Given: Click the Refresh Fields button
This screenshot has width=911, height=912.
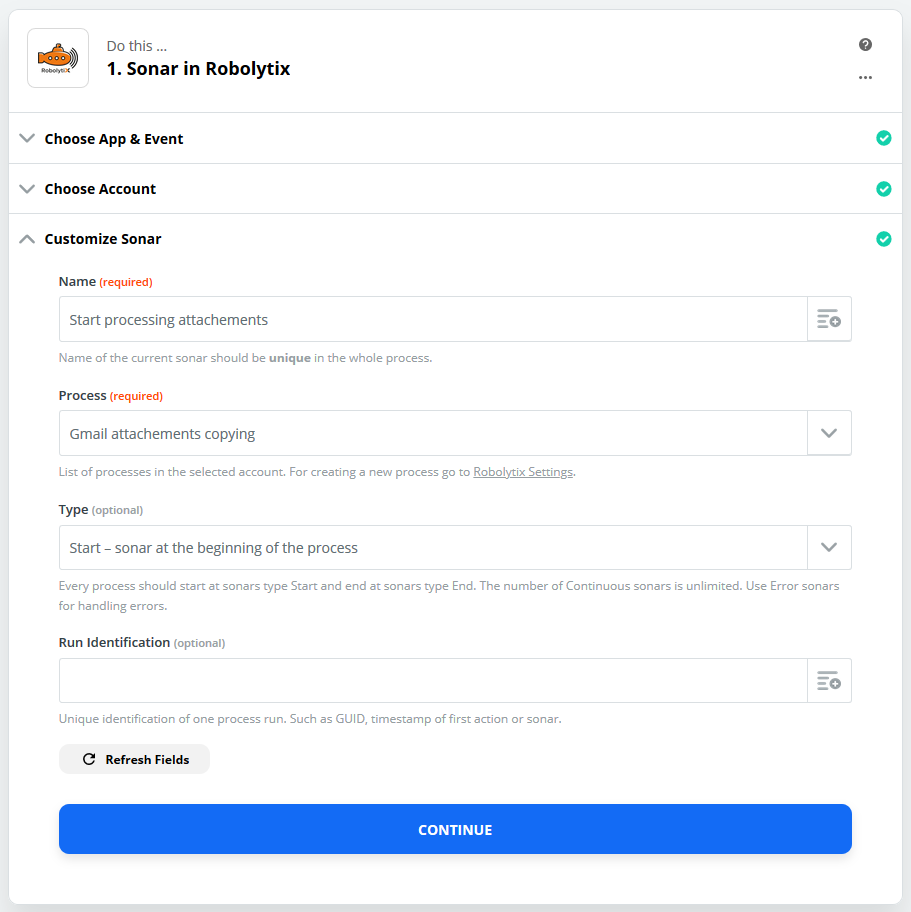Looking at the screenshot, I should (x=134, y=759).
